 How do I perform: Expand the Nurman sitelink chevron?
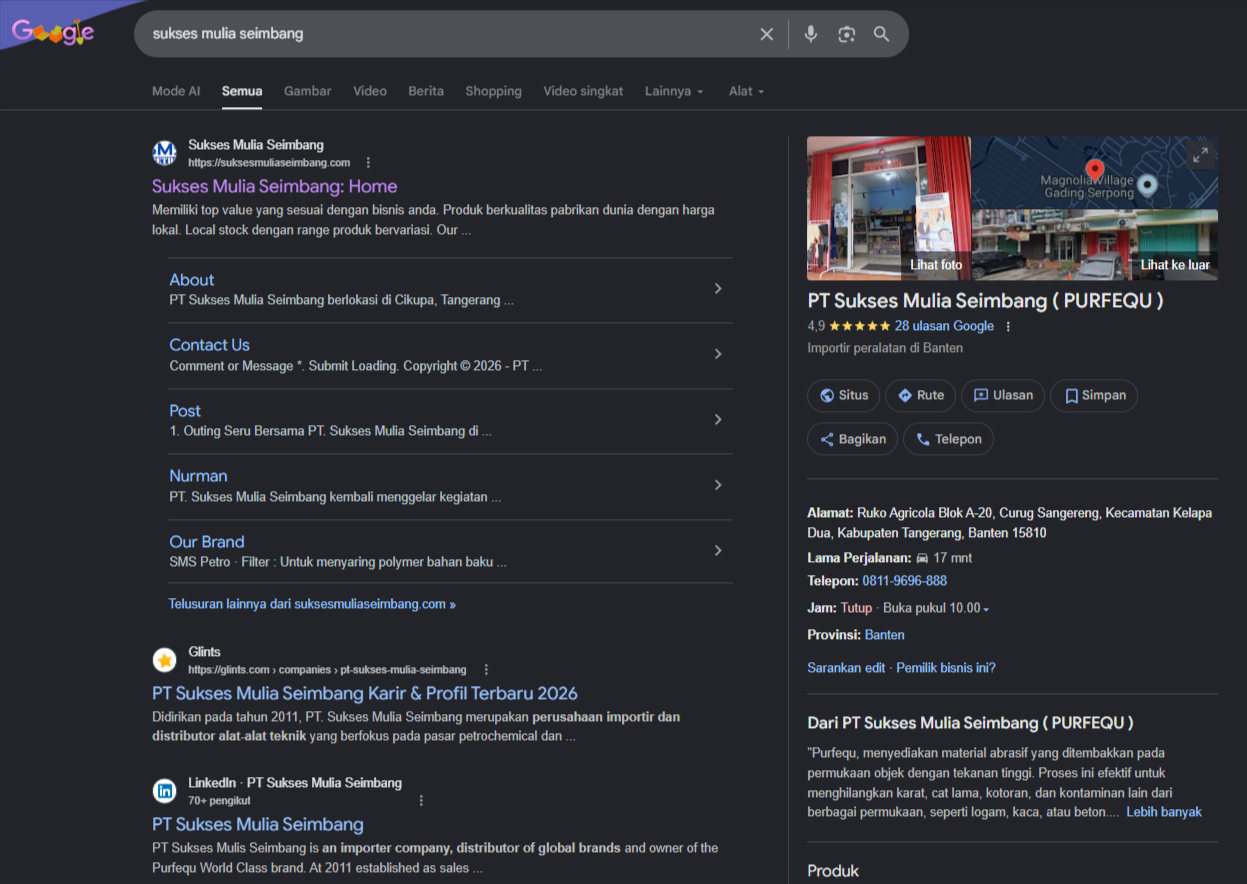pos(718,485)
